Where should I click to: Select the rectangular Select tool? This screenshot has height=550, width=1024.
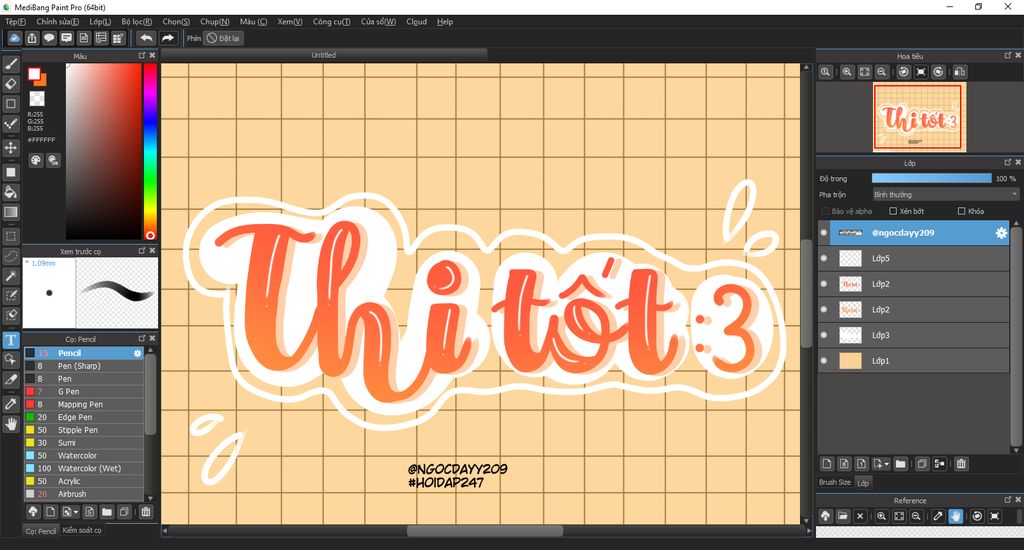tap(11, 236)
